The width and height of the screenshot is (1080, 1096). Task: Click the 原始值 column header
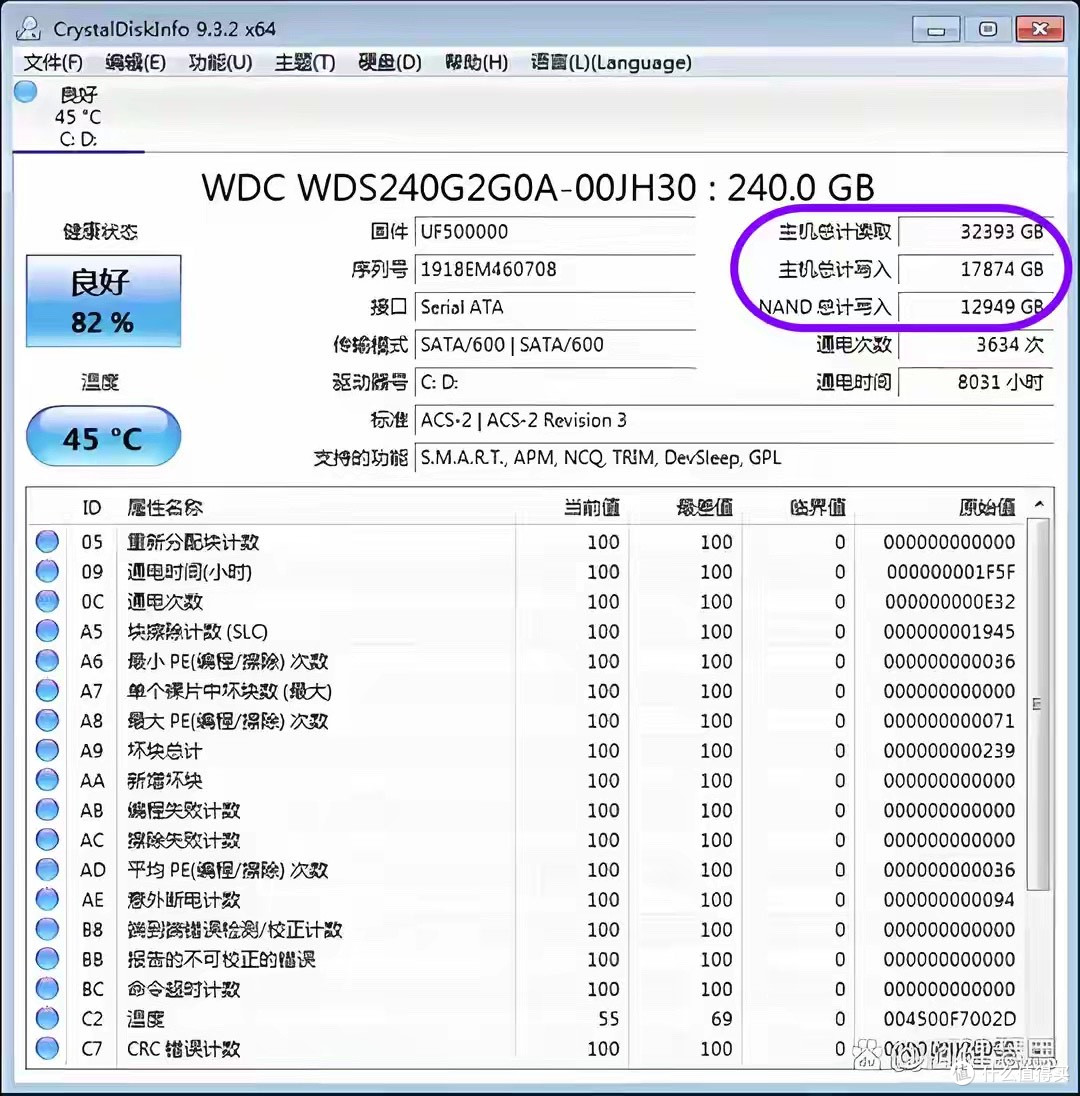pyautogui.click(x=986, y=507)
